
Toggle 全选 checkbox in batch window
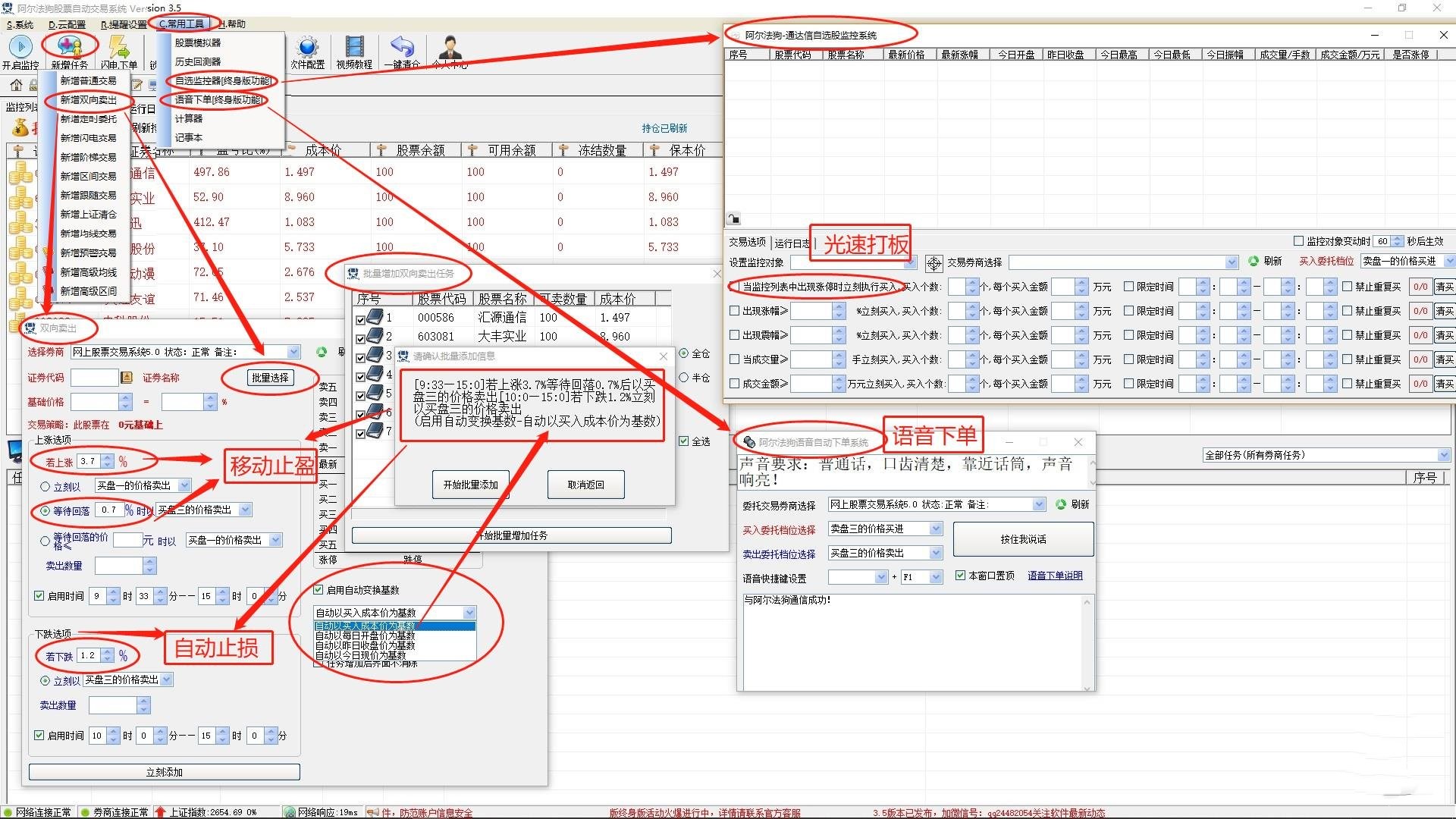684,441
